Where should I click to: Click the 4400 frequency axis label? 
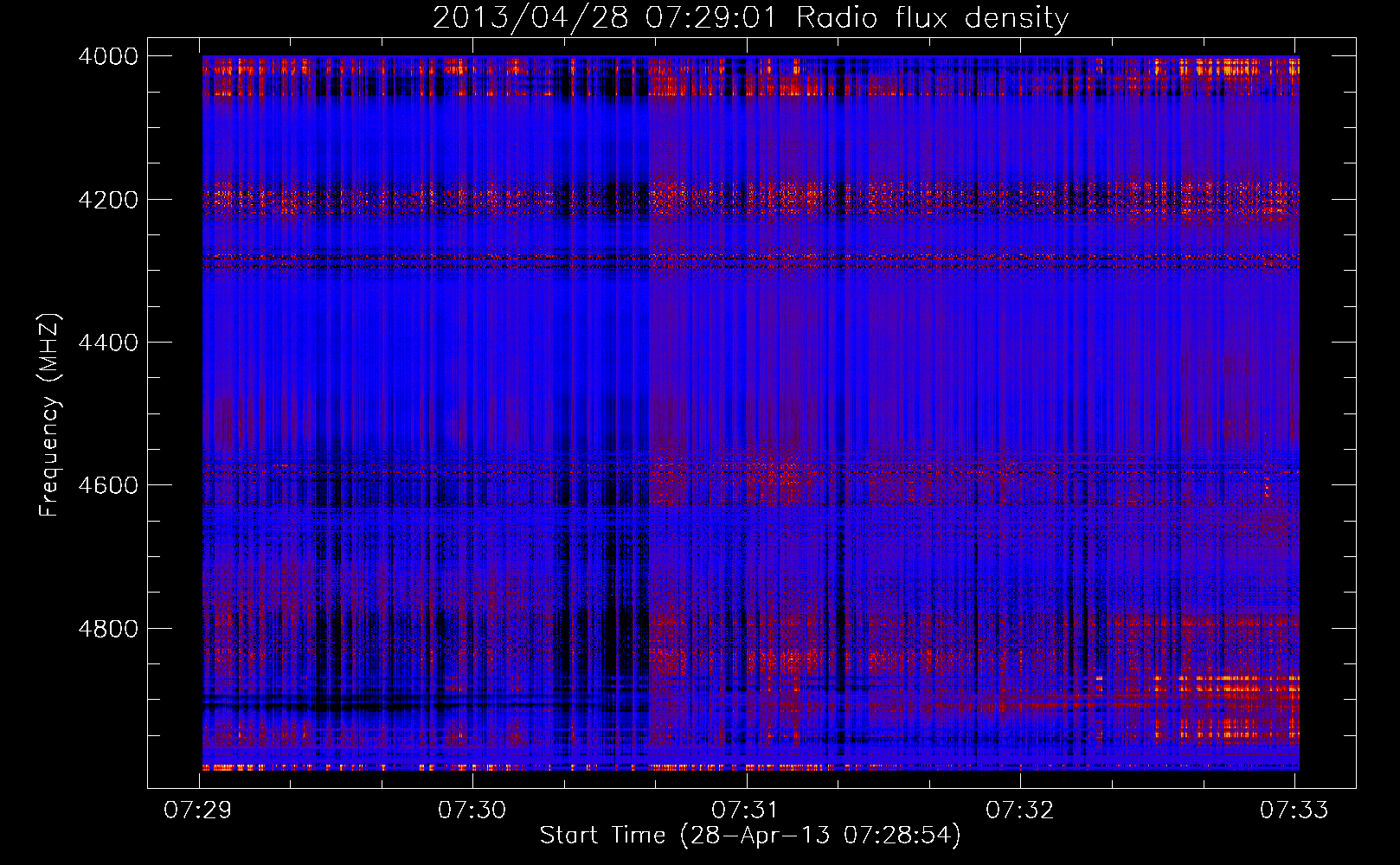108,343
